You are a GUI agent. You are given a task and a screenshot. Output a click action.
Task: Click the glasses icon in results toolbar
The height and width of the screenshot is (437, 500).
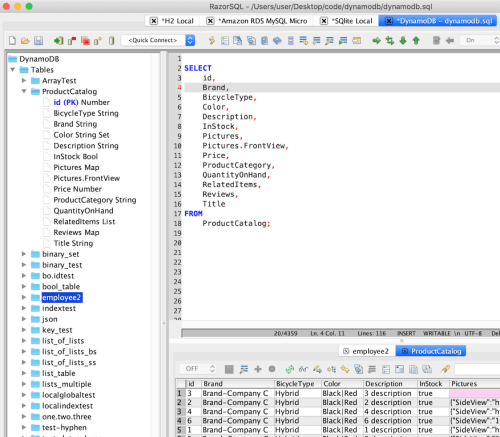pyautogui.click(x=303, y=369)
